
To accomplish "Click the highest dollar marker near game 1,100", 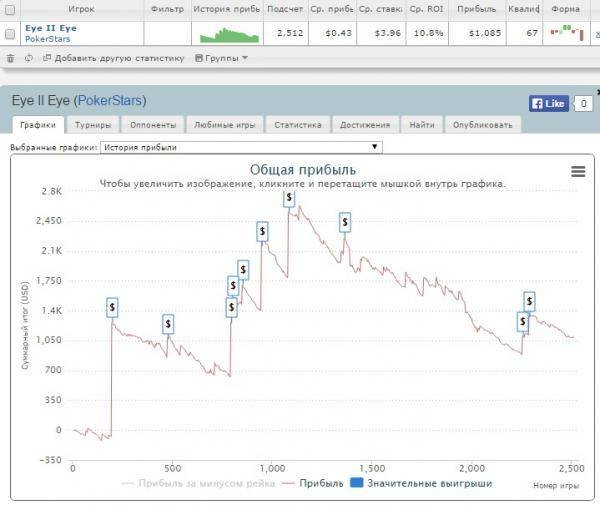I will pyautogui.click(x=289, y=198).
